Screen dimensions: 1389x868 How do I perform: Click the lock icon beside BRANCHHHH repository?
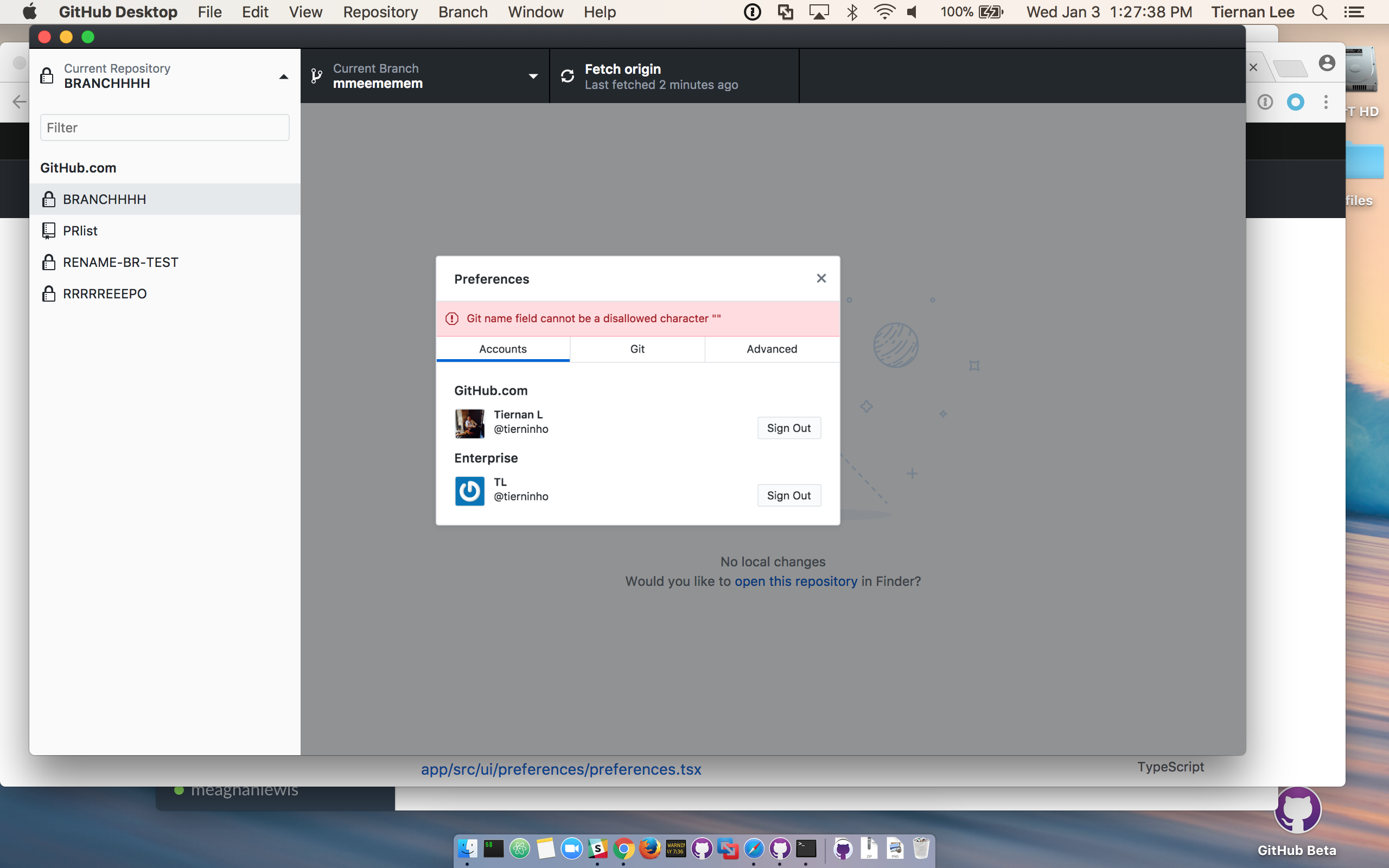click(49, 199)
